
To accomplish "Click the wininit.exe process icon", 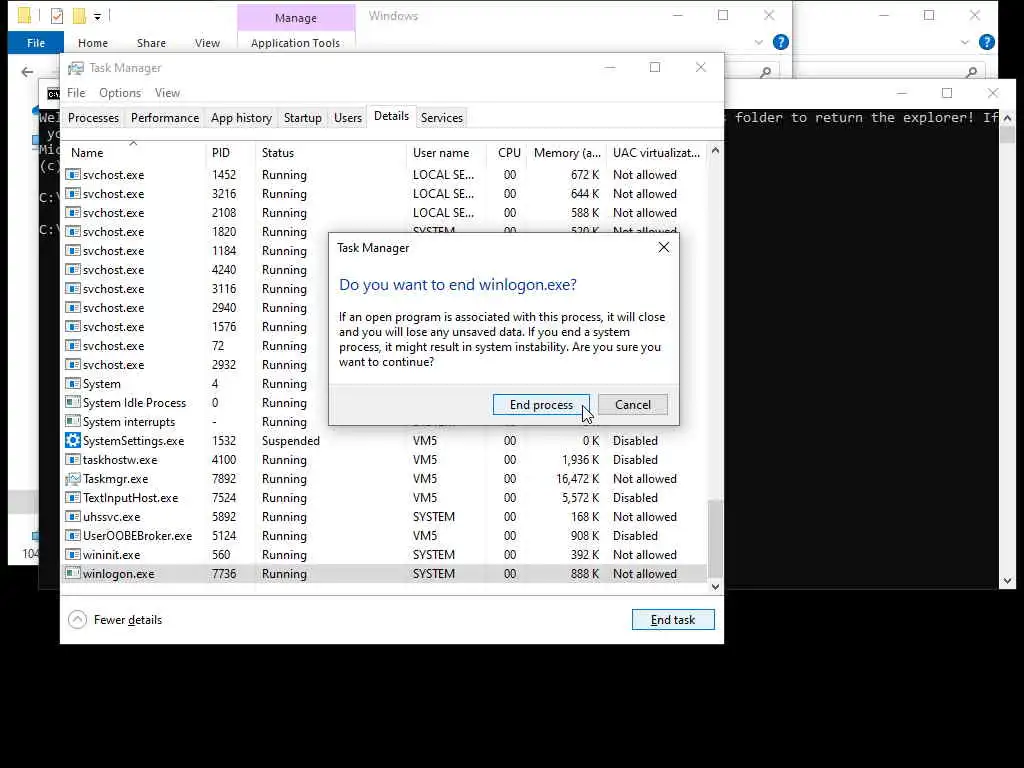I will tap(73, 554).
